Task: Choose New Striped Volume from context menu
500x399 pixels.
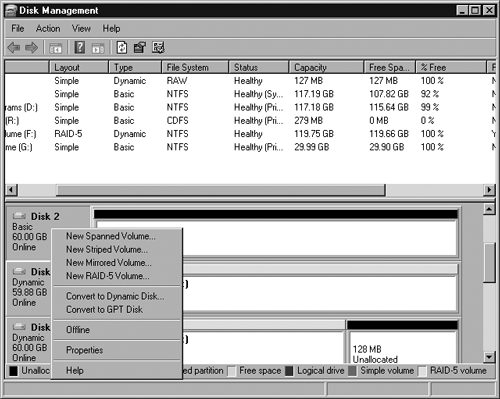Action: (117, 250)
